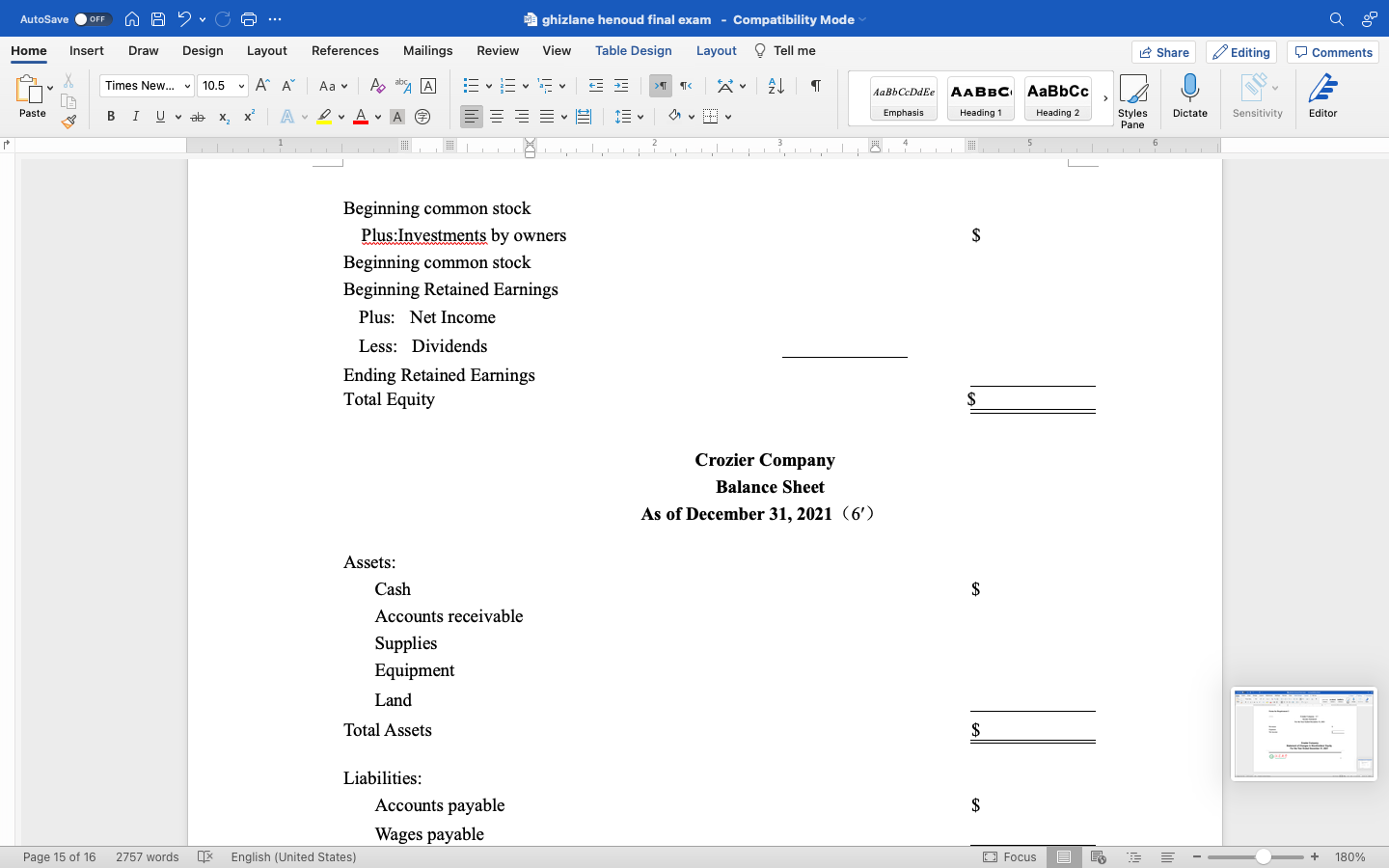
Task: Apply the Emphasis style
Action: [x=904, y=98]
